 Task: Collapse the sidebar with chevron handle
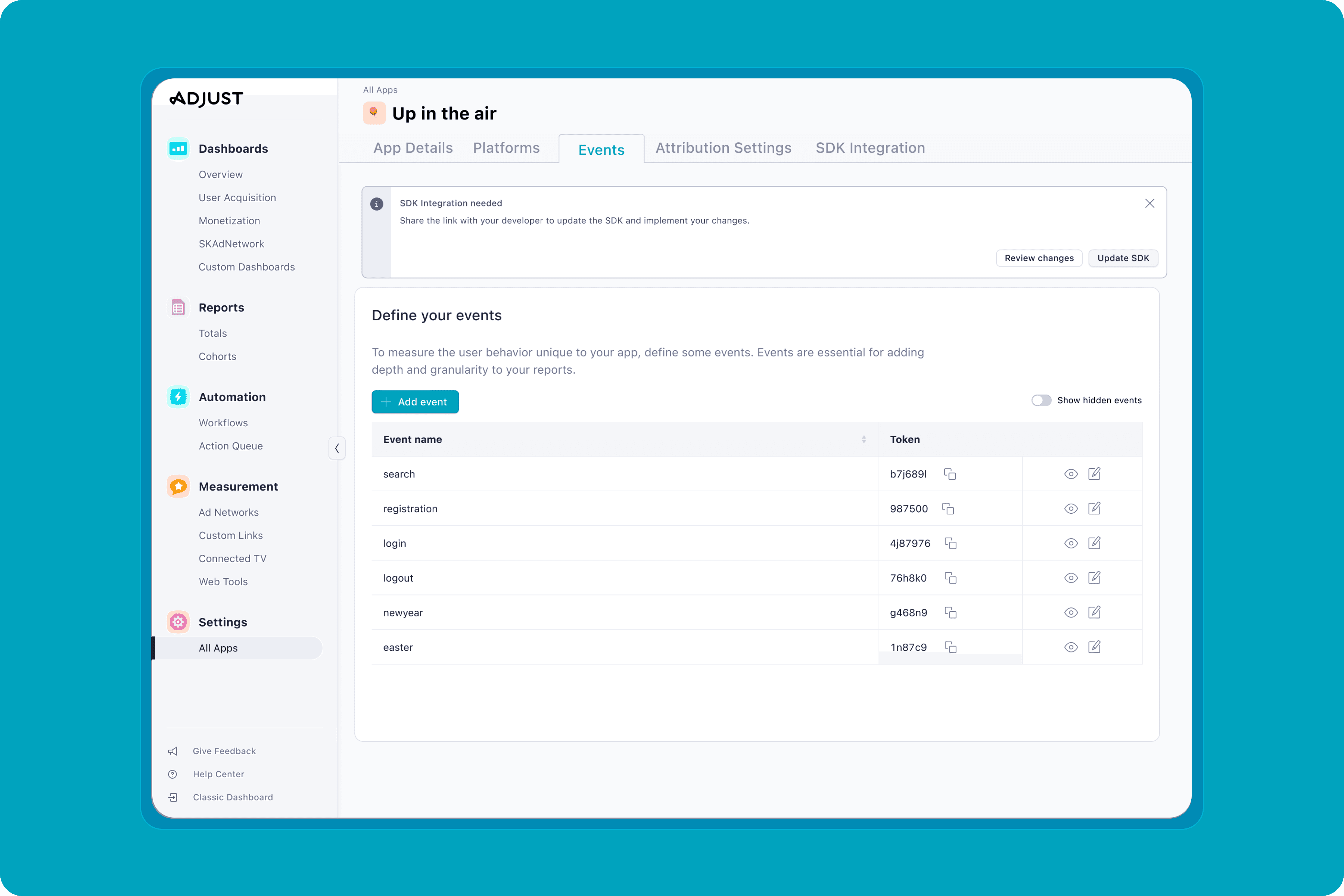coord(337,448)
